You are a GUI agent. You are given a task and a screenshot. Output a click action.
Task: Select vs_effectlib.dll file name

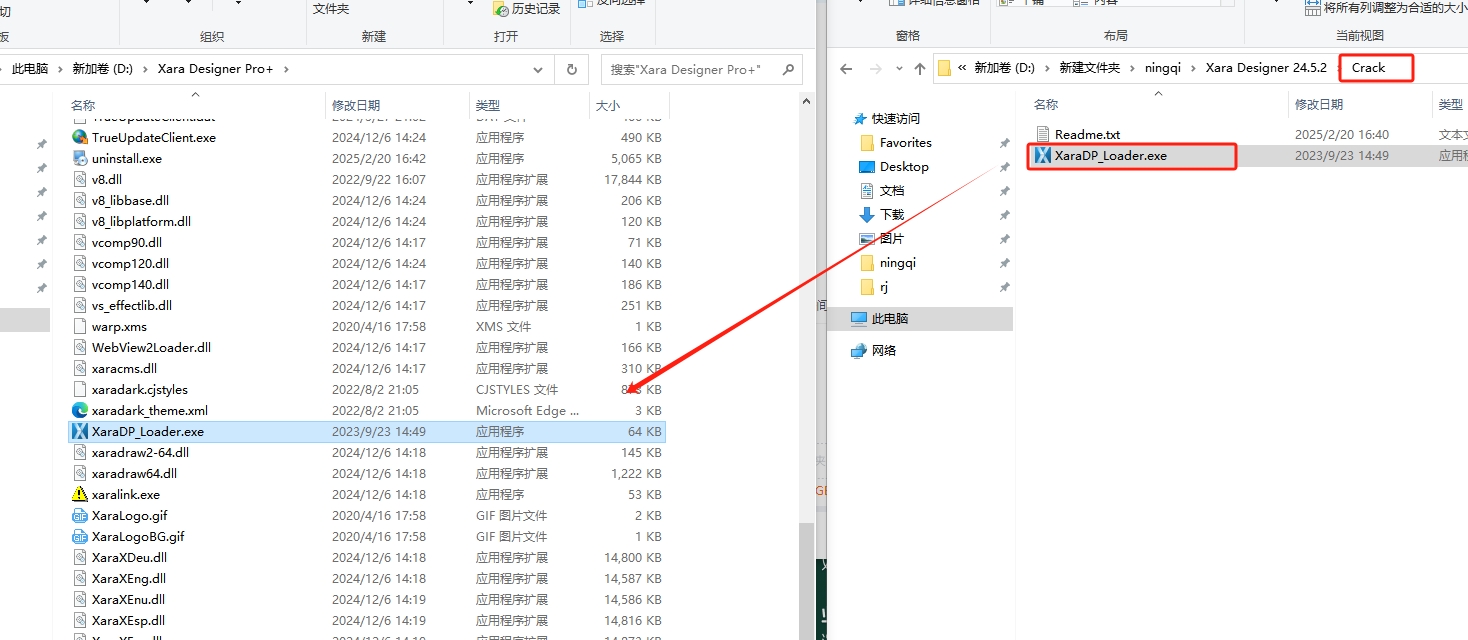point(132,305)
